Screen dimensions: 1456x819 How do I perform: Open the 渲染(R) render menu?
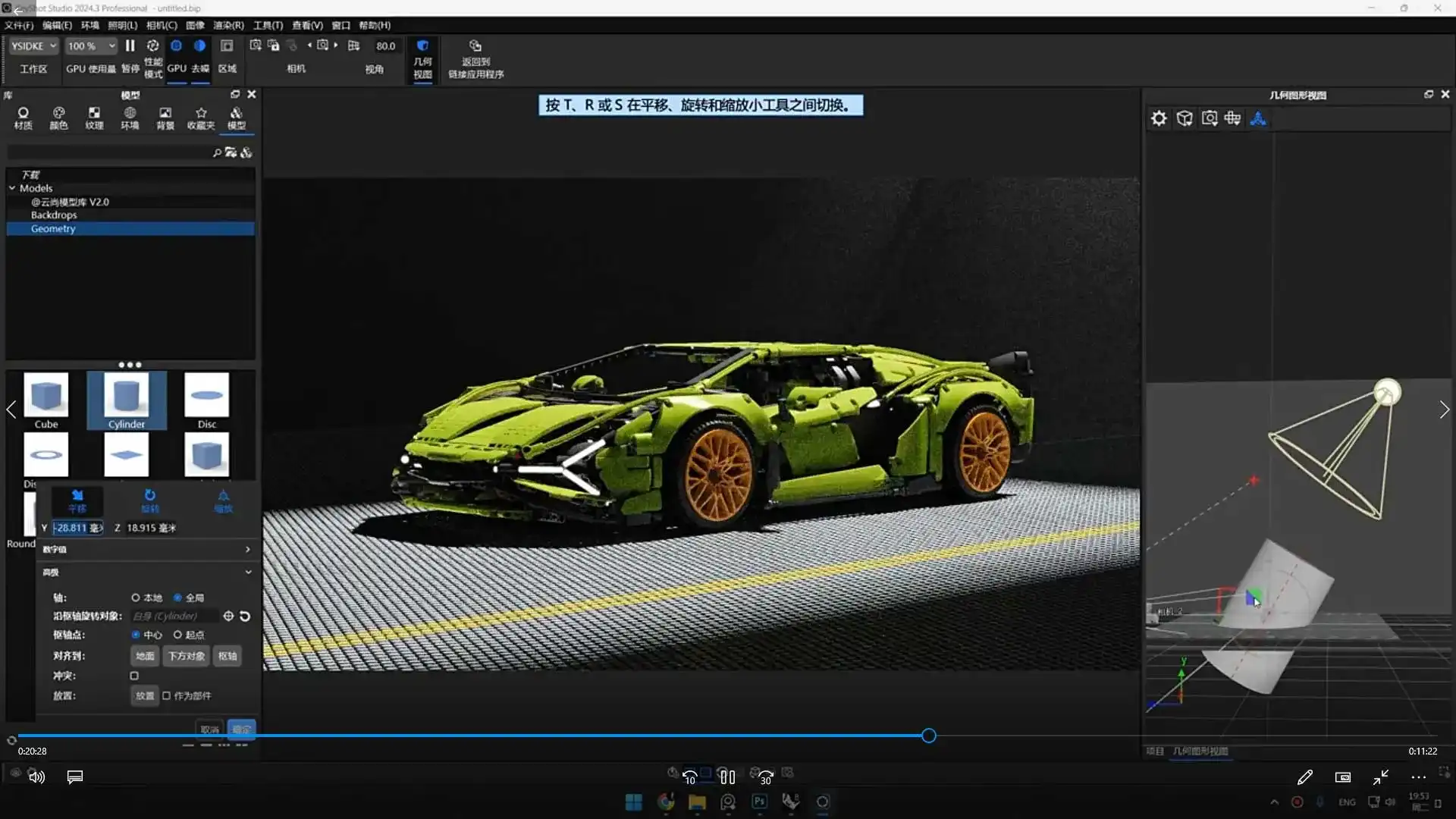227,25
